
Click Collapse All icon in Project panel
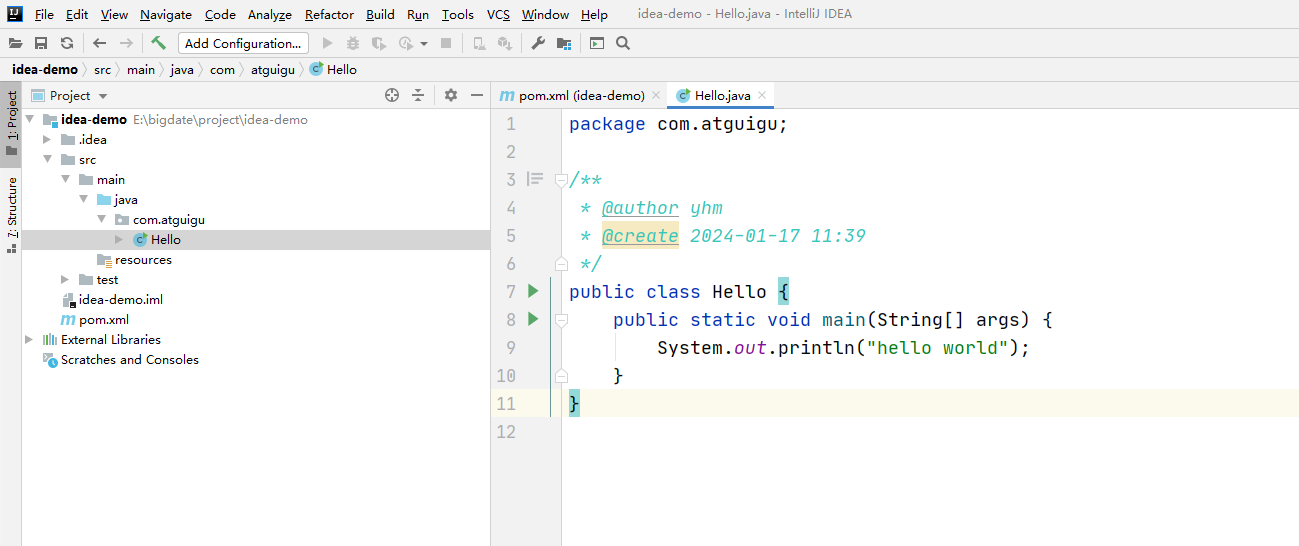(x=418, y=95)
